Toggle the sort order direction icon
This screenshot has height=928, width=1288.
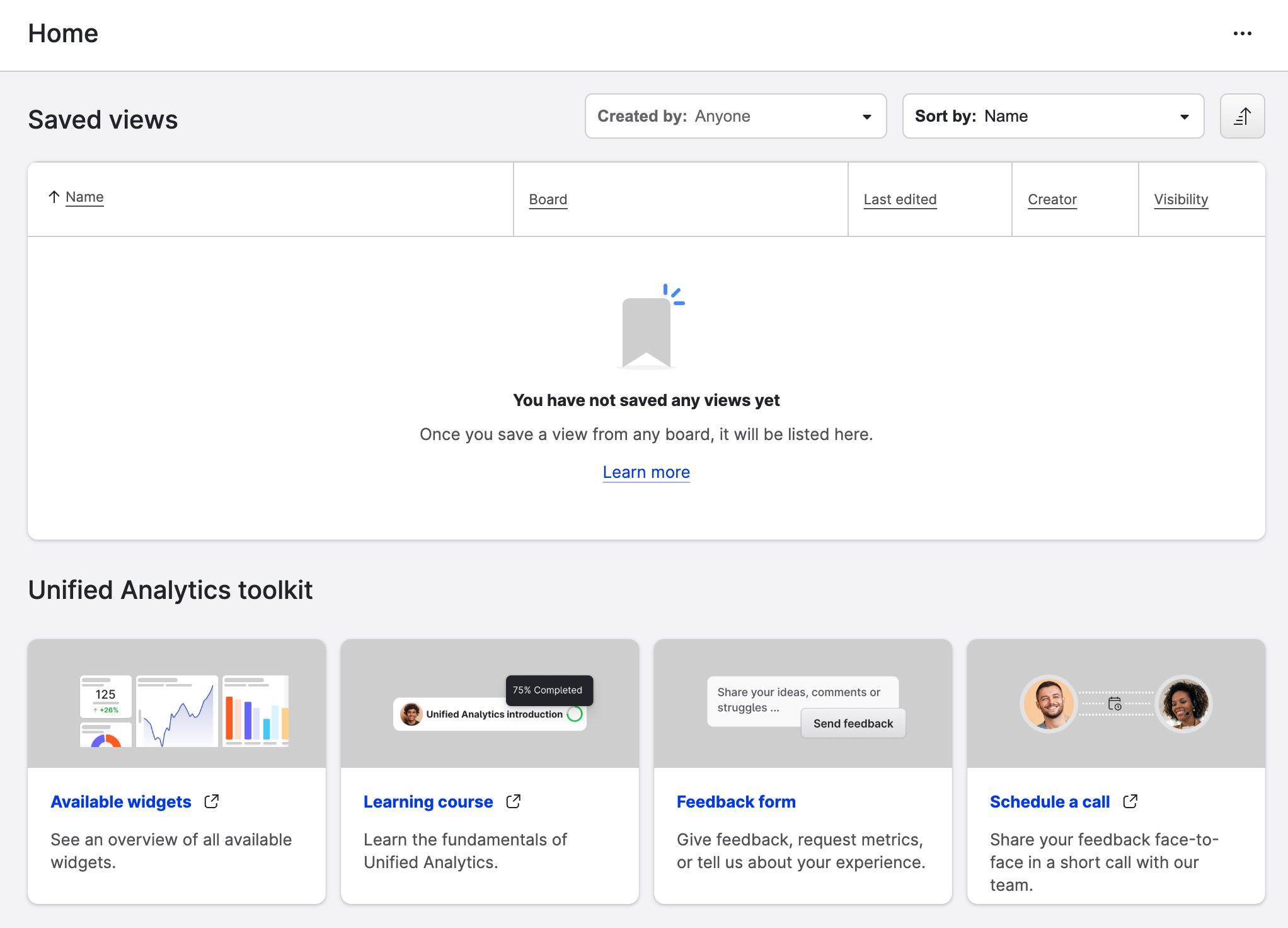1242,116
